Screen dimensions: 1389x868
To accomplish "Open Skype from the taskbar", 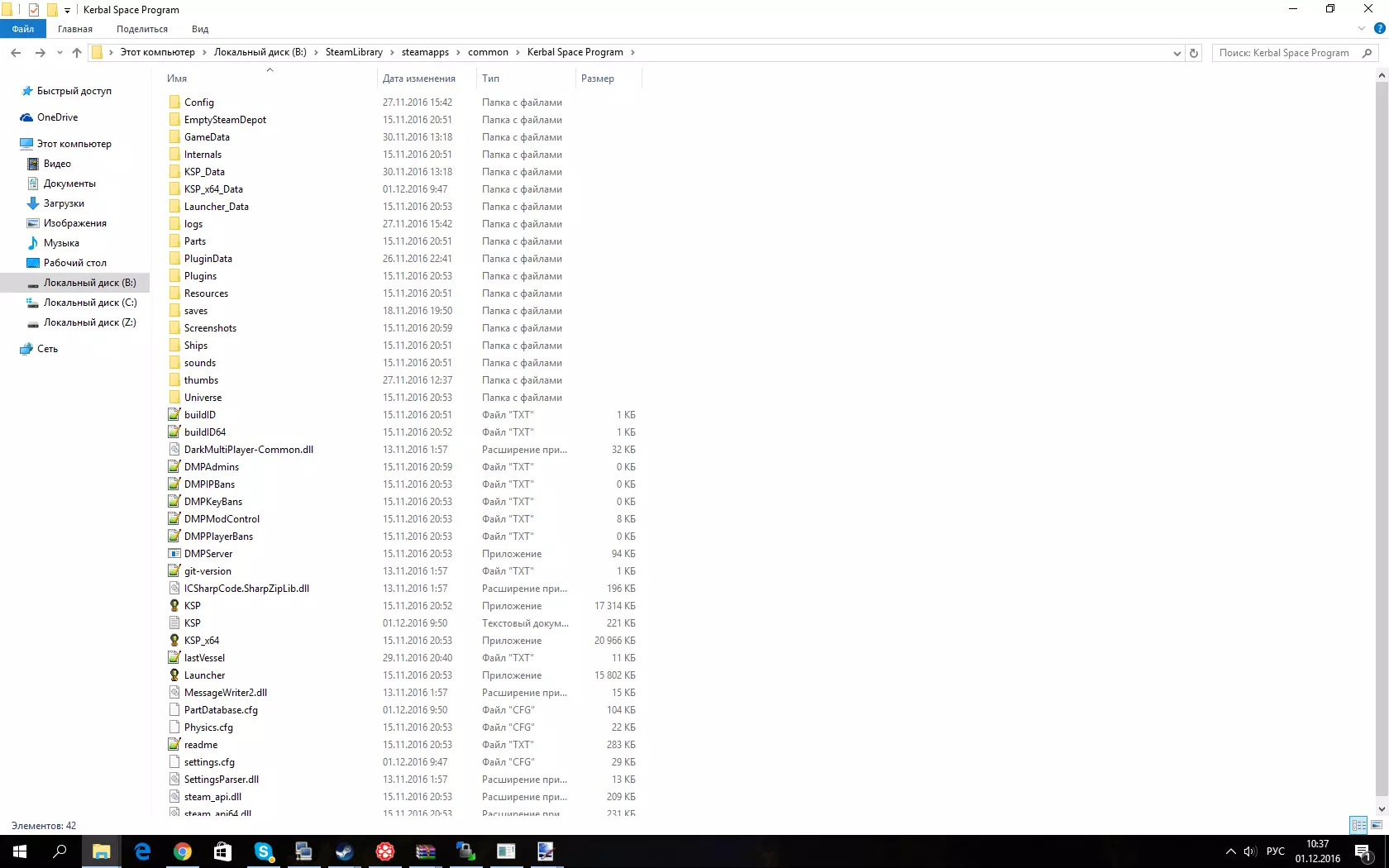I will point(263,851).
